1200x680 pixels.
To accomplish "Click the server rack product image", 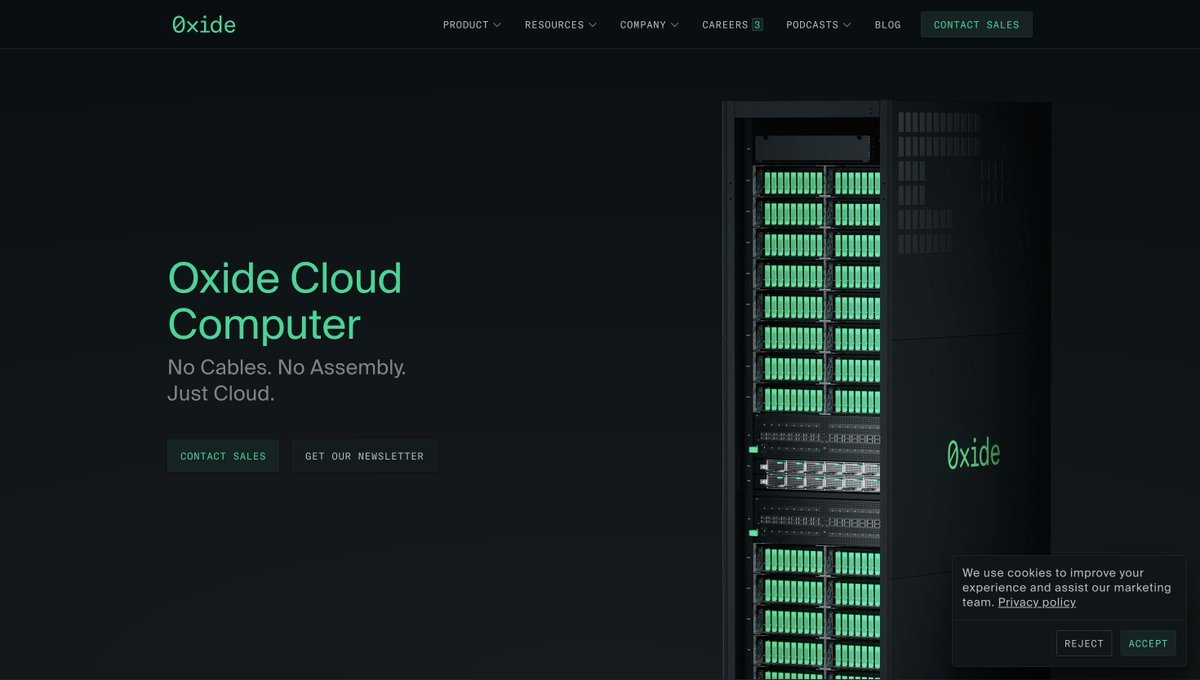I will click(886, 390).
